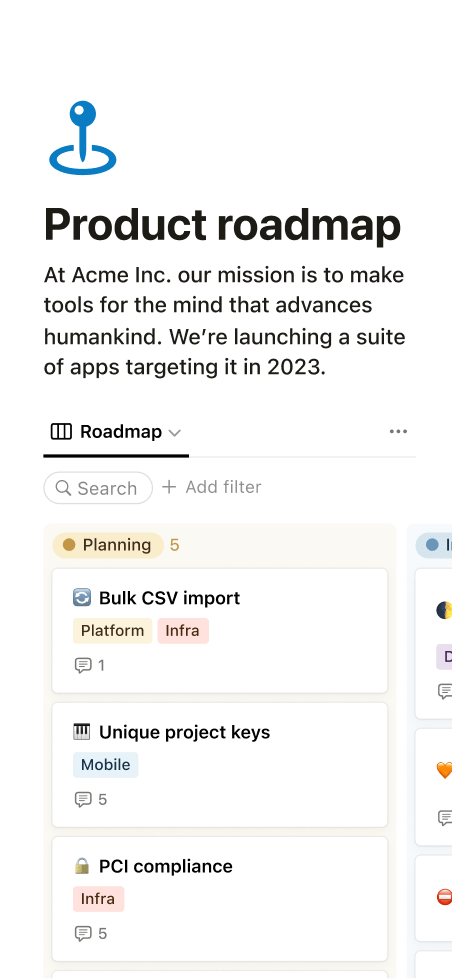The width and height of the screenshot is (453, 979).
Task: Expand the Roadmap view dropdown chevron
Action: click(175, 433)
